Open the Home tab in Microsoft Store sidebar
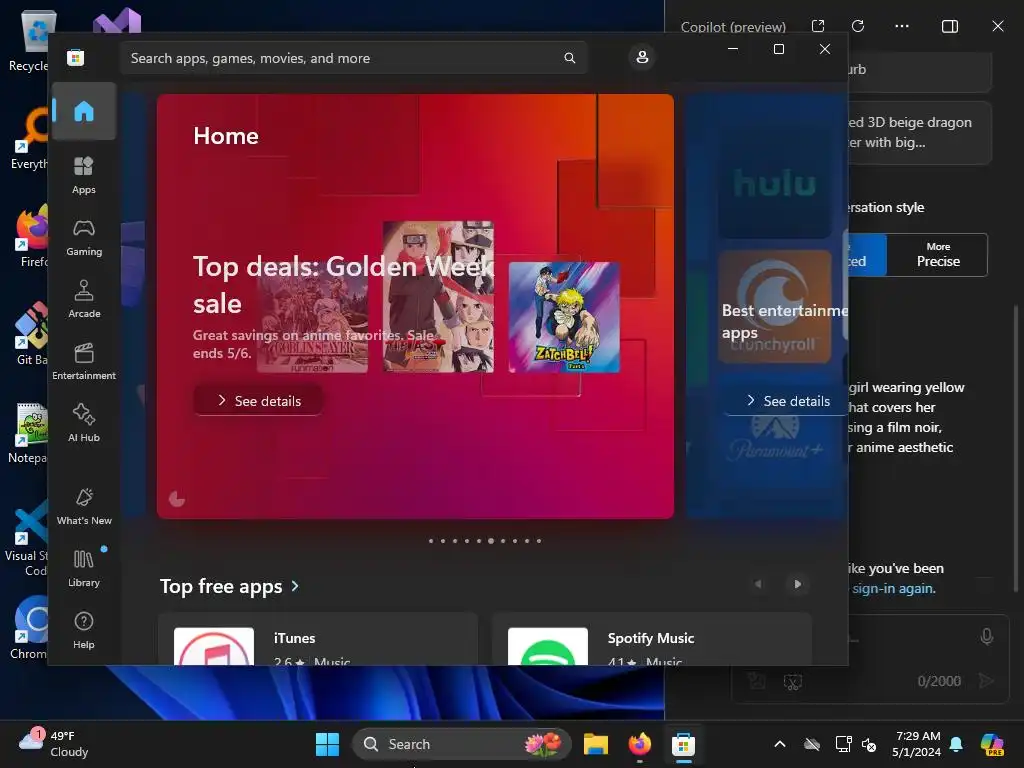 click(84, 112)
